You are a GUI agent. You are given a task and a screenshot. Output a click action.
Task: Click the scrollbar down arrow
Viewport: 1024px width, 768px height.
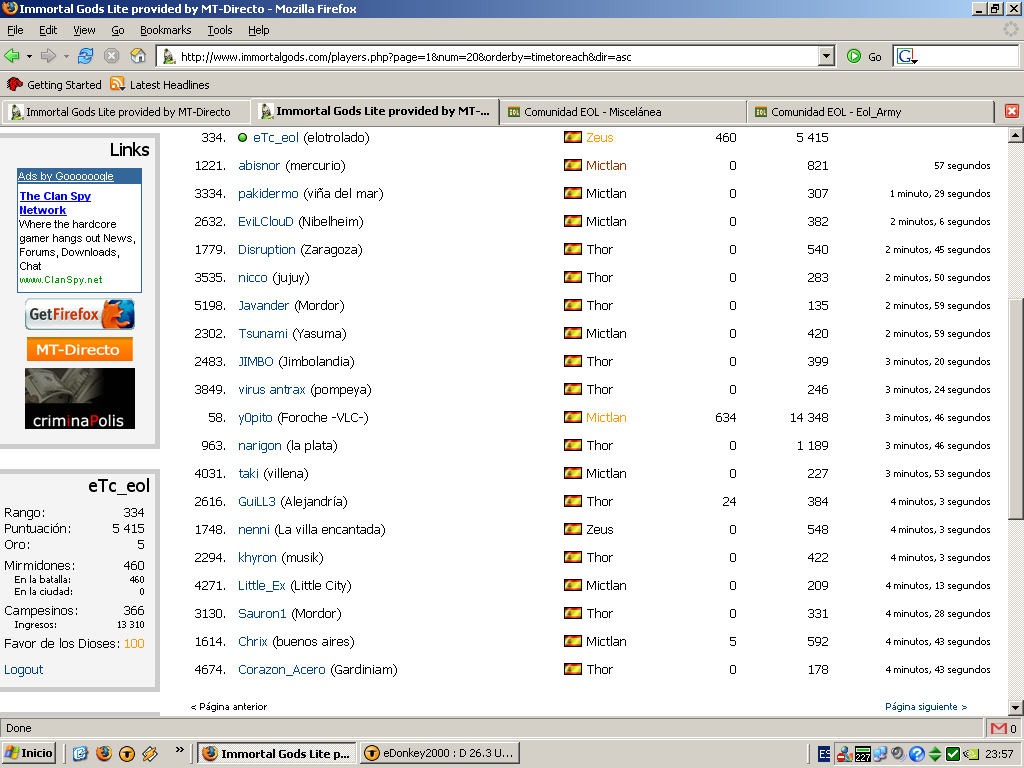coord(1016,708)
